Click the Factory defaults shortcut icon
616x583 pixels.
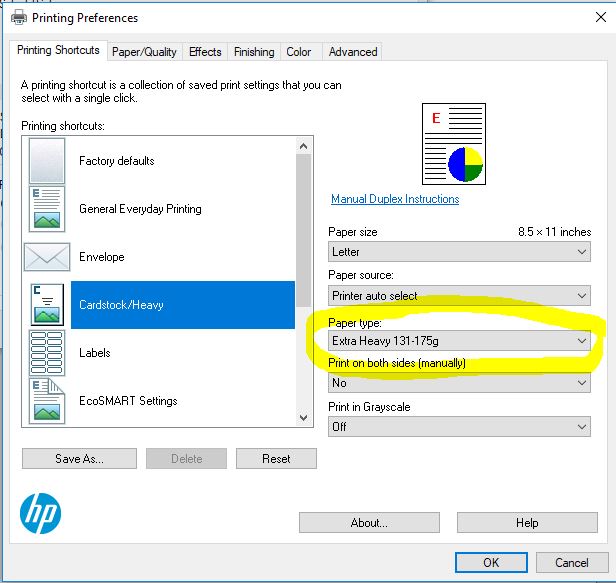47,161
